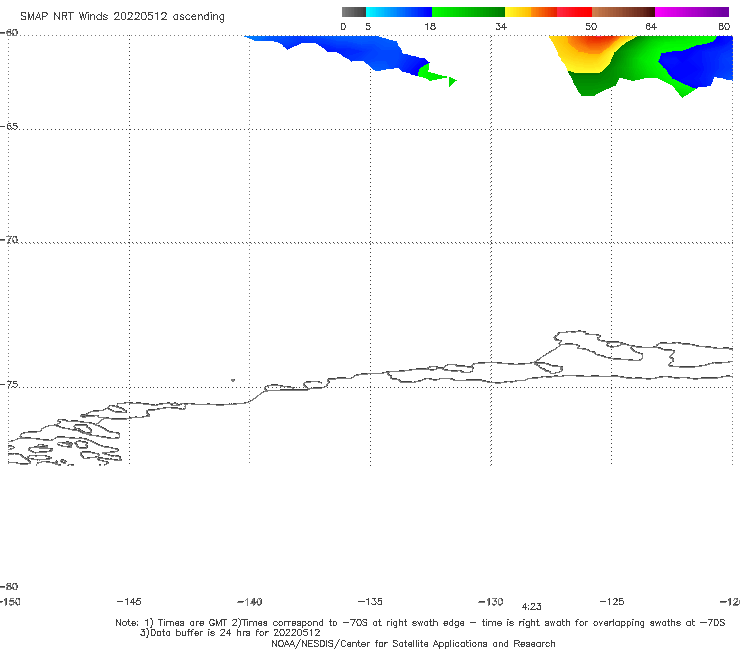The height and width of the screenshot is (650, 740).
Task: Click the colorbar label '5'
Action: (368, 26)
